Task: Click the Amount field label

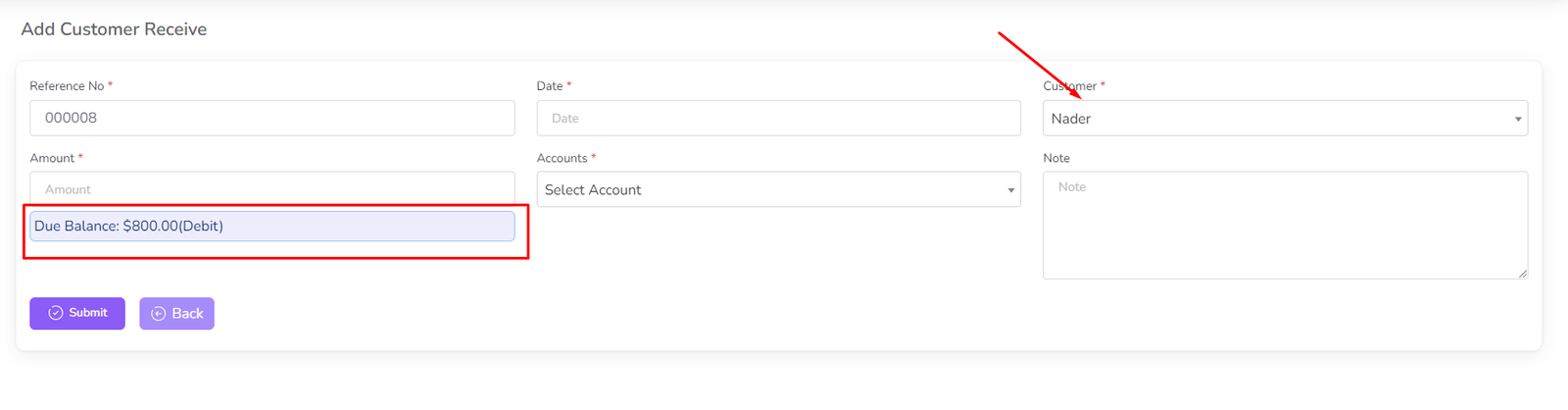Action: click(52, 158)
